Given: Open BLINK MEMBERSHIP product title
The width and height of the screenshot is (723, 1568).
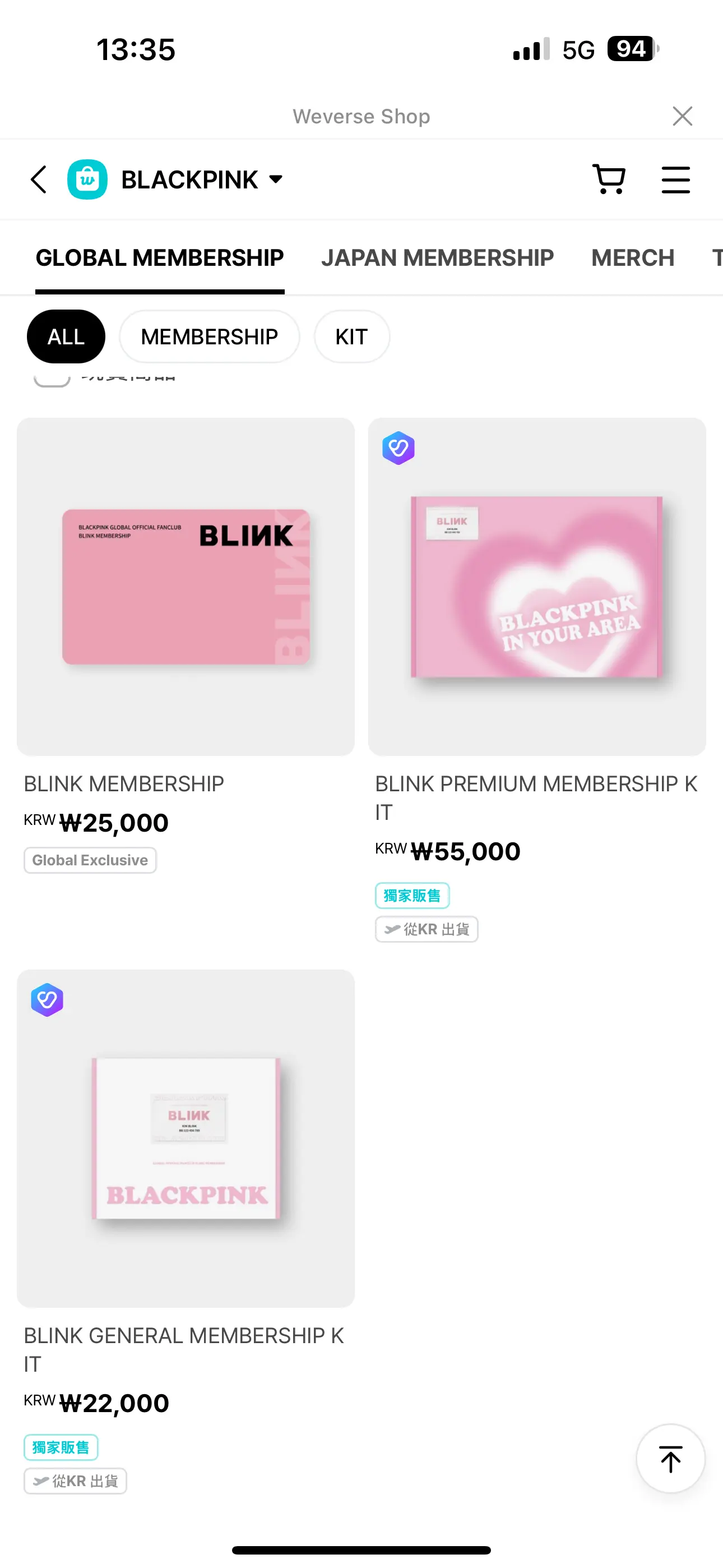Looking at the screenshot, I should (123, 783).
